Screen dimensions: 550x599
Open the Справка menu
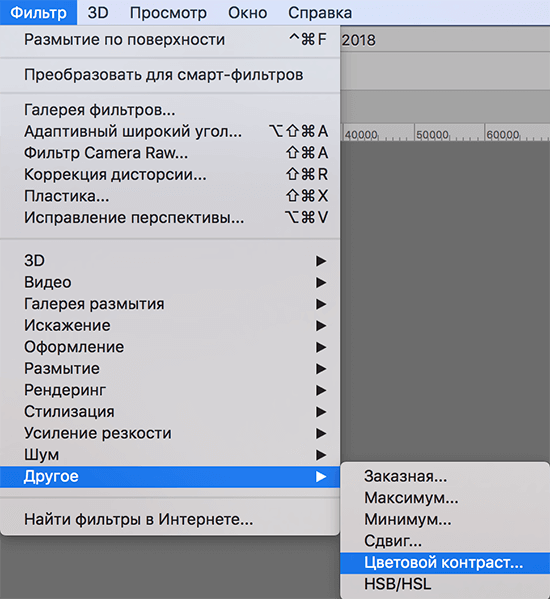point(320,13)
